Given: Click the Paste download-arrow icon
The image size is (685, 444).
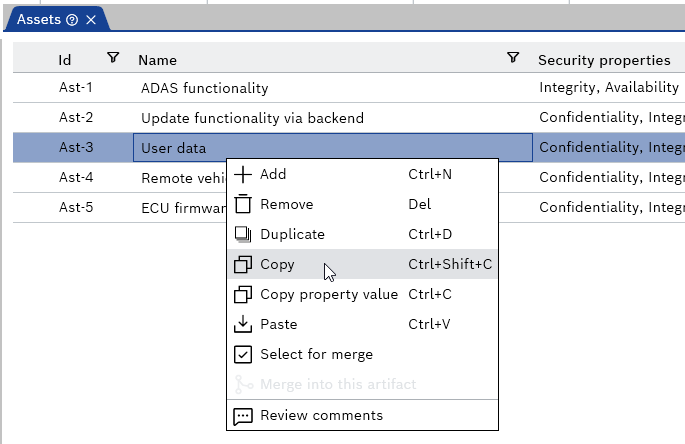Looking at the screenshot, I should point(243,325).
